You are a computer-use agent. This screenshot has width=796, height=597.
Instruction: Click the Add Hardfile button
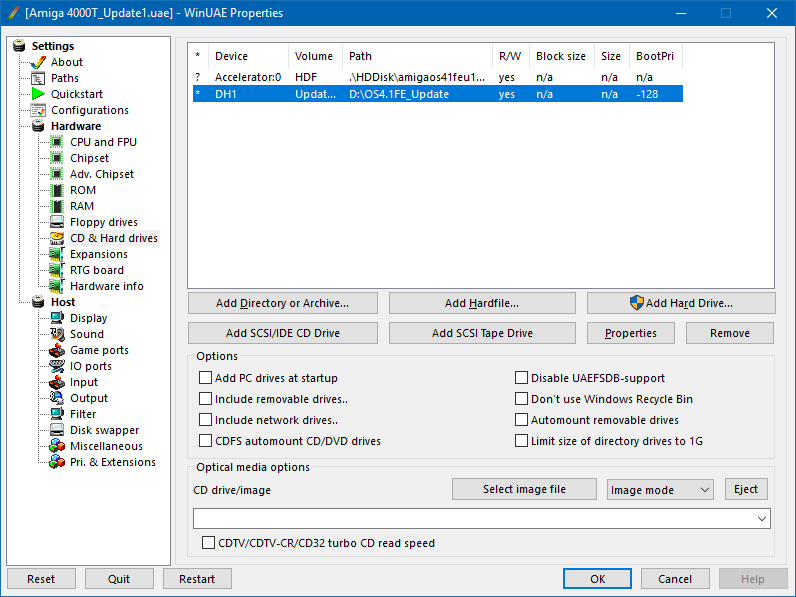pos(481,303)
